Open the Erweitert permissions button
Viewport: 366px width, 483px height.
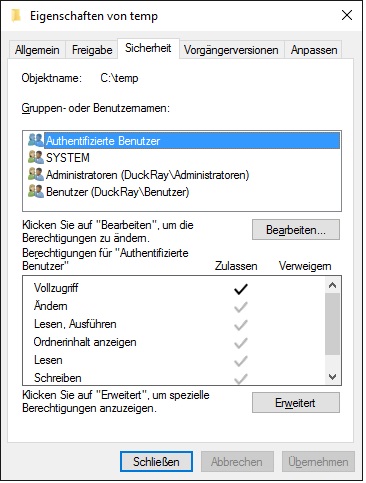[x=296, y=403]
